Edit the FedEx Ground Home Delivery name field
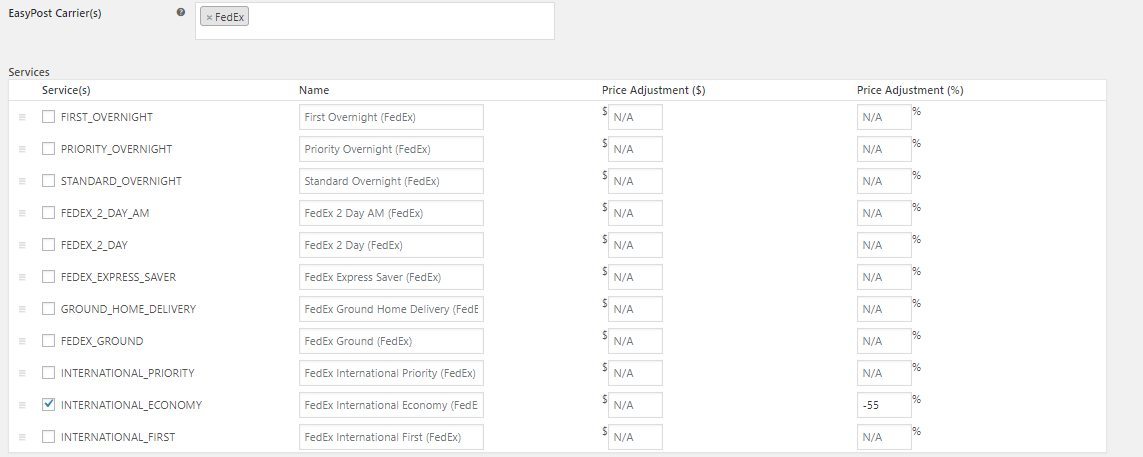Viewport: 1143px width, 457px height. 391,309
